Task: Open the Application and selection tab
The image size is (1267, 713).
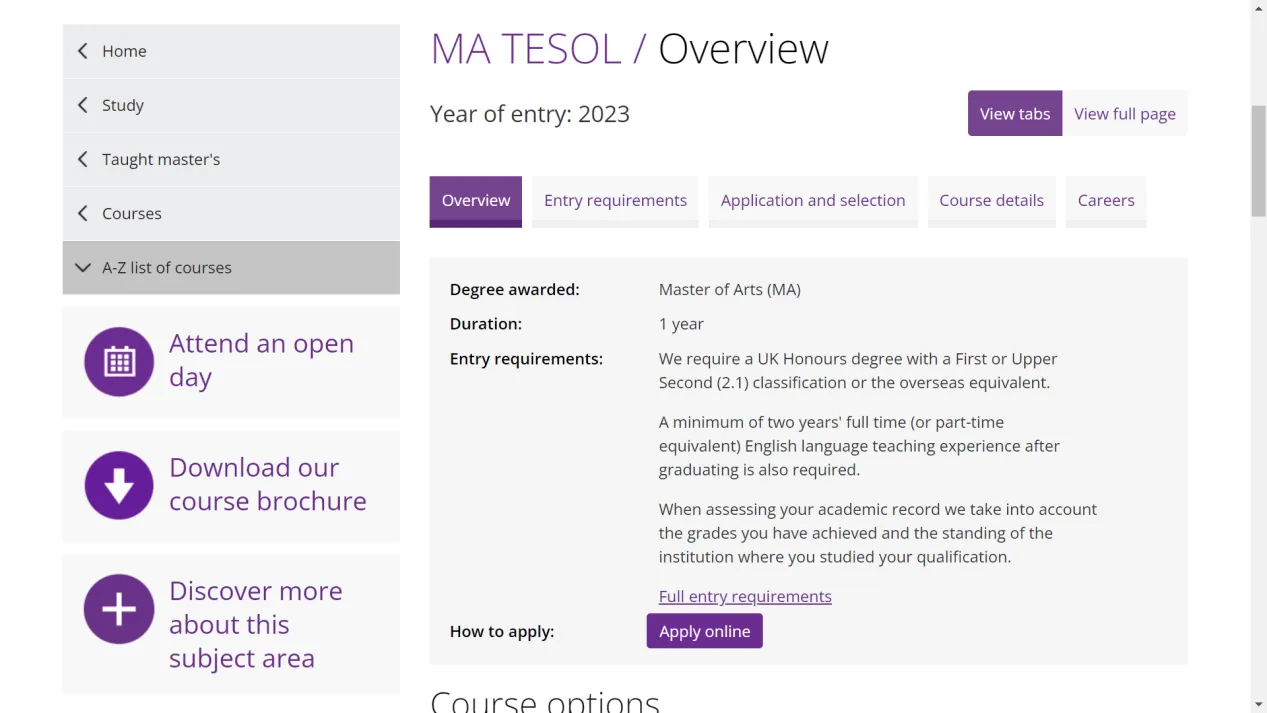Action: coord(812,201)
